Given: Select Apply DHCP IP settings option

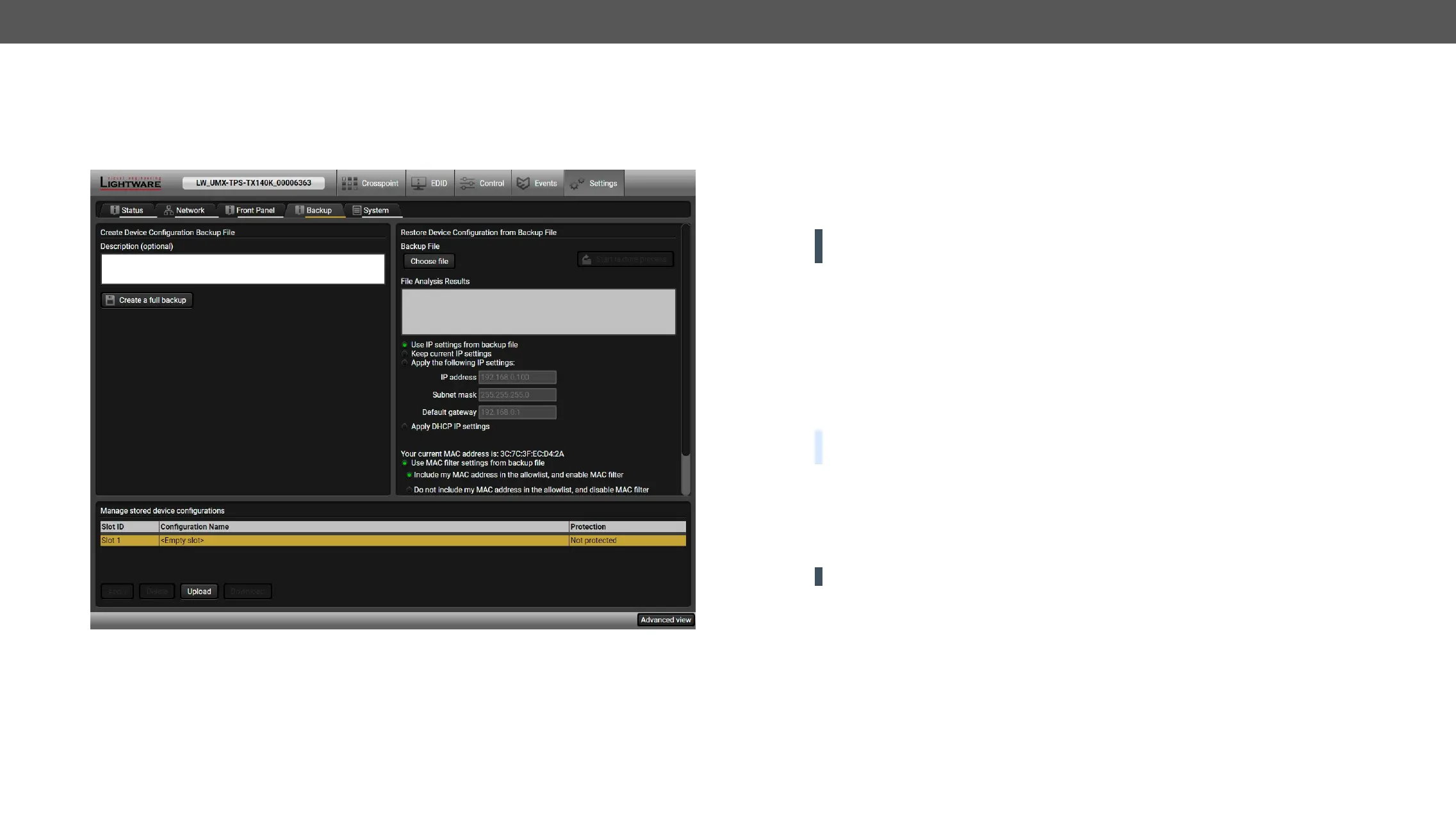Looking at the screenshot, I should (405, 426).
